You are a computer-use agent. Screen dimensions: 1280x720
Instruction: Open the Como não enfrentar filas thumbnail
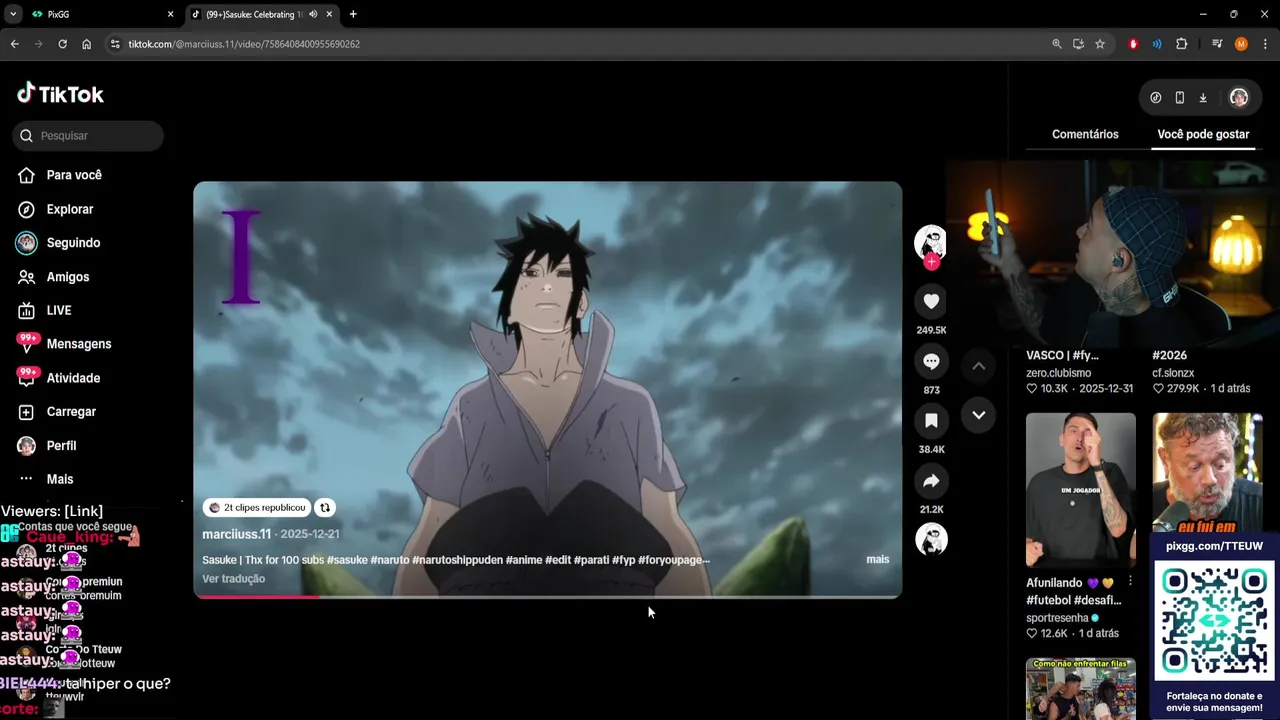point(1081,688)
